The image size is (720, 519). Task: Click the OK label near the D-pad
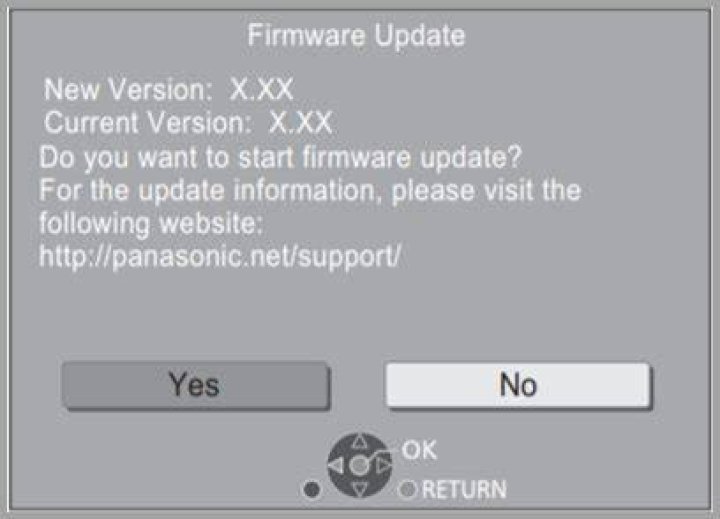(419, 450)
